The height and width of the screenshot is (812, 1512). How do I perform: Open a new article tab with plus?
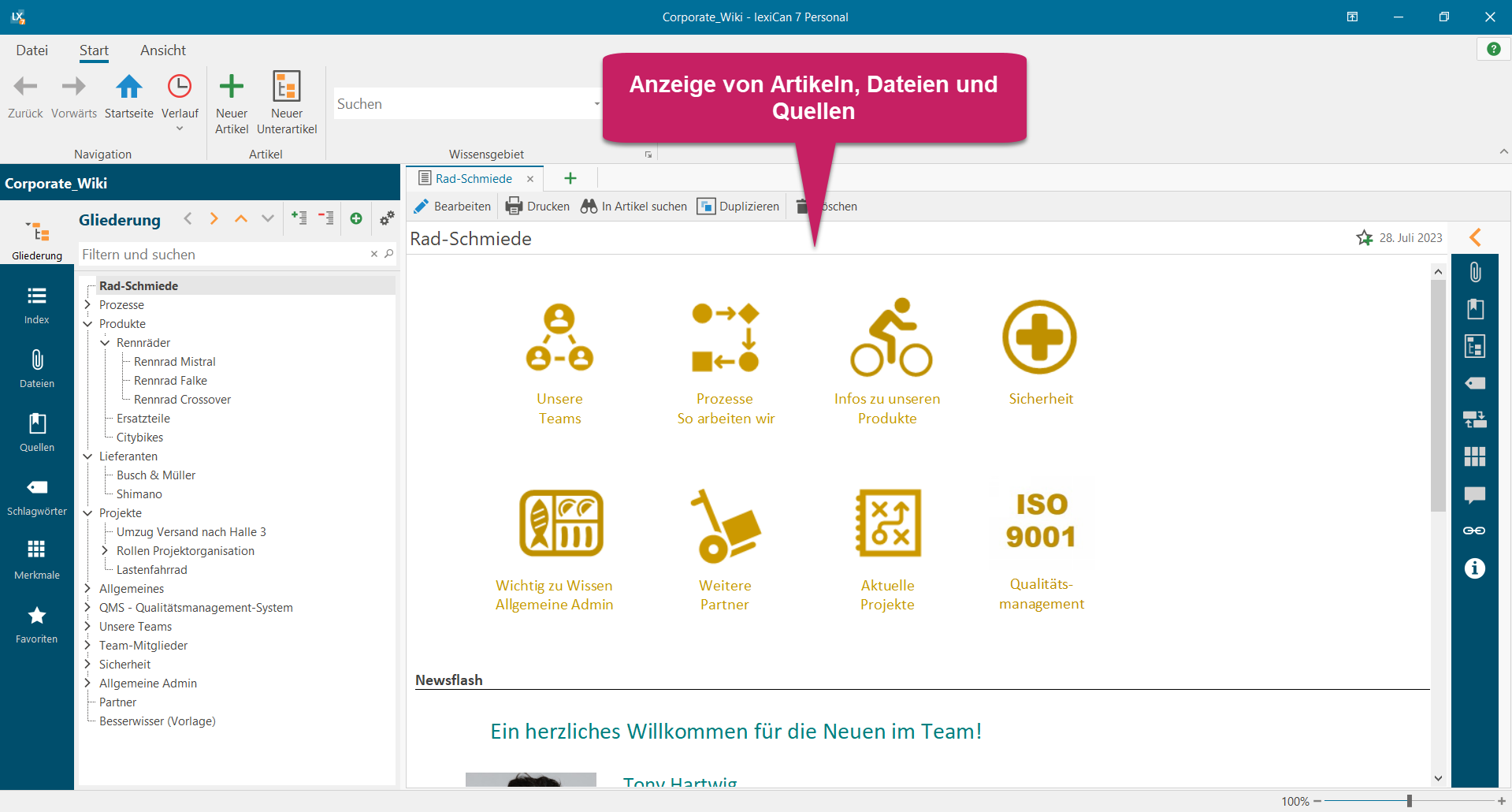(570, 179)
